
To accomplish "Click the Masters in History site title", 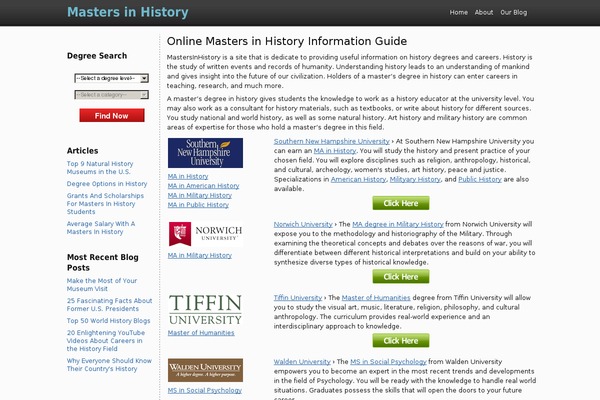I will (128, 12).
